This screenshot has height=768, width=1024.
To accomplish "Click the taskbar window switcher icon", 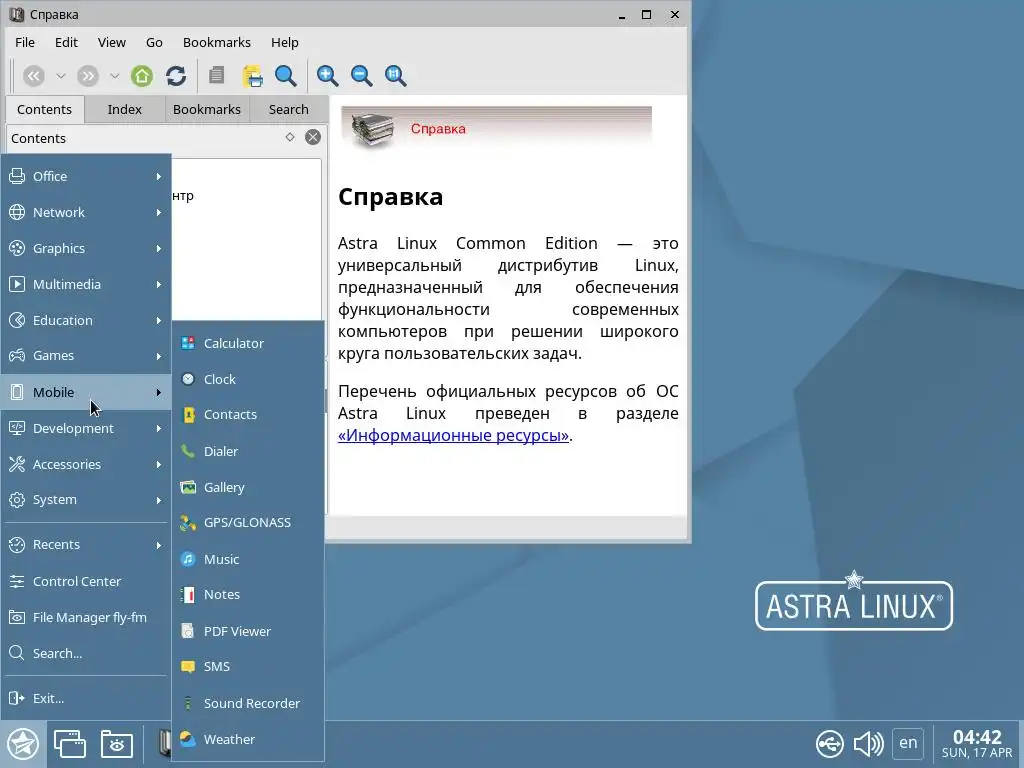I will pyautogui.click(x=70, y=744).
